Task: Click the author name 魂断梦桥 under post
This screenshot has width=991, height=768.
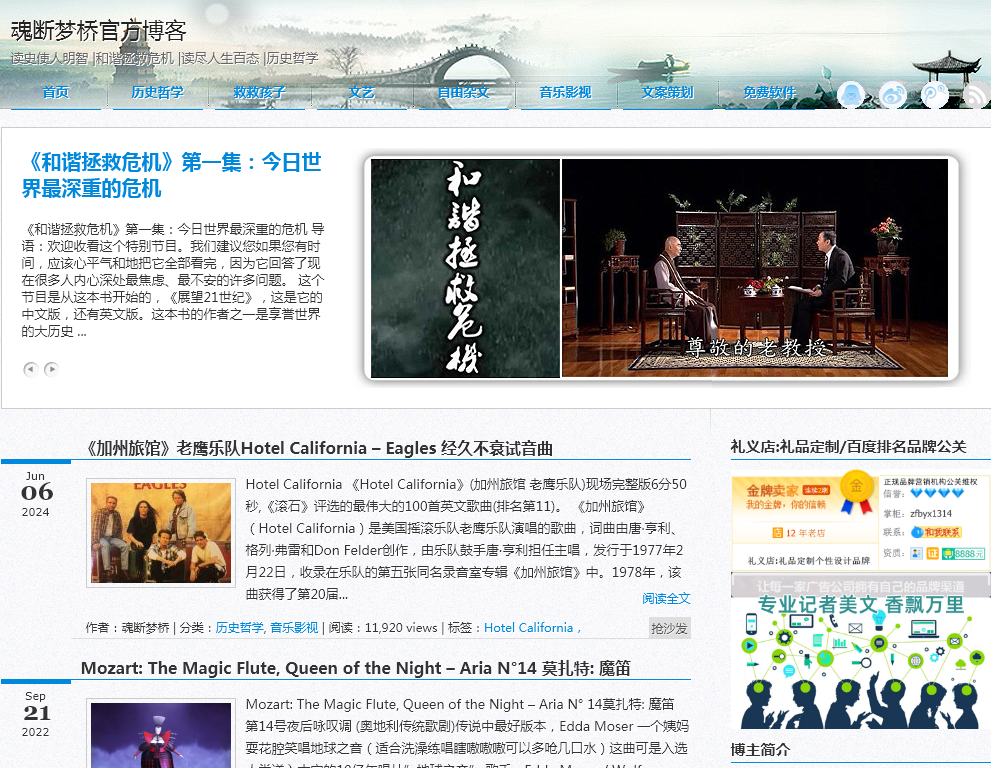Action: click(x=145, y=628)
